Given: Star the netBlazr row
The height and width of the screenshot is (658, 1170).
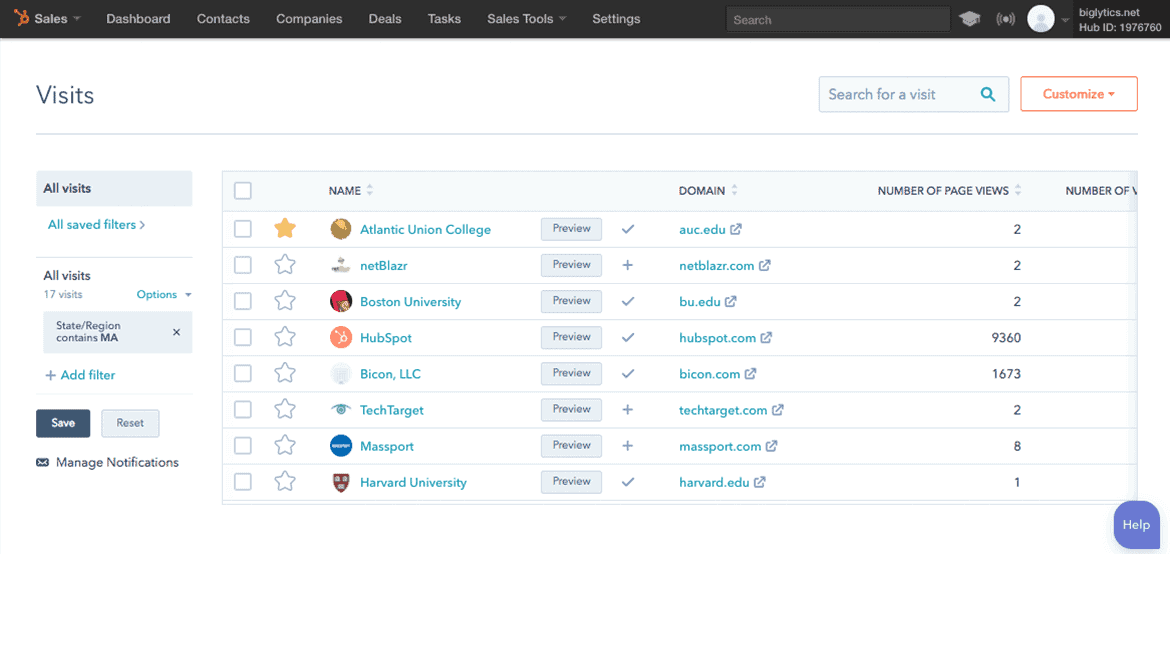Looking at the screenshot, I should (x=285, y=265).
